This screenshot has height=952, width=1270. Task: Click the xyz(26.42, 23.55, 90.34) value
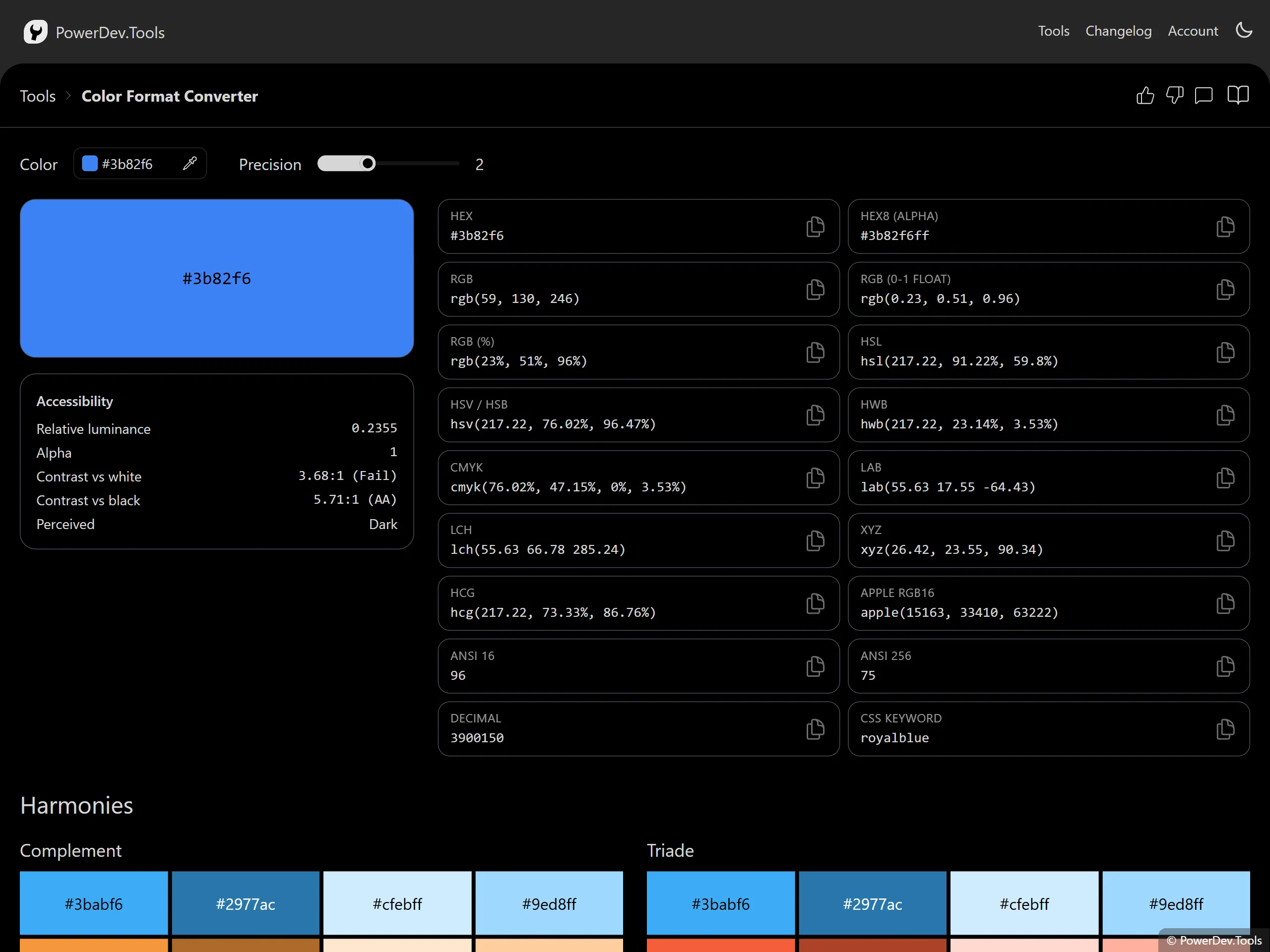pos(952,549)
